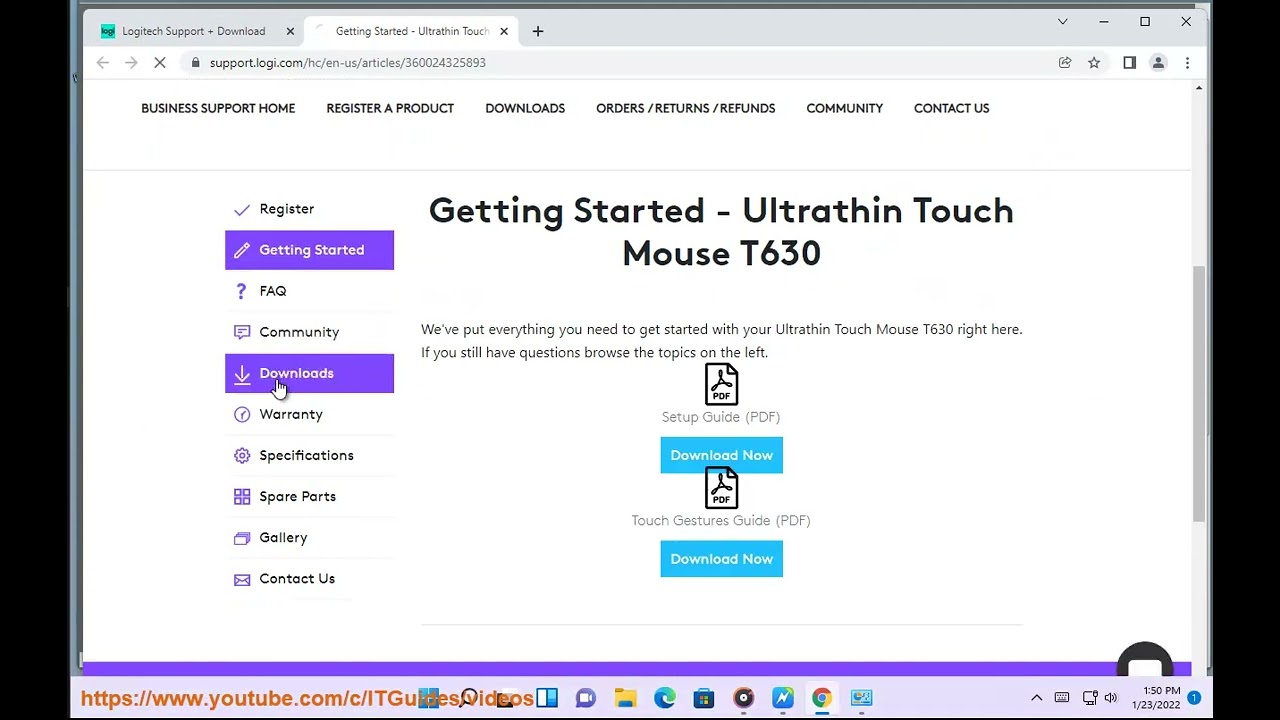This screenshot has width=1280, height=720.
Task: Open network settings from tray
Action: coord(1090,698)
